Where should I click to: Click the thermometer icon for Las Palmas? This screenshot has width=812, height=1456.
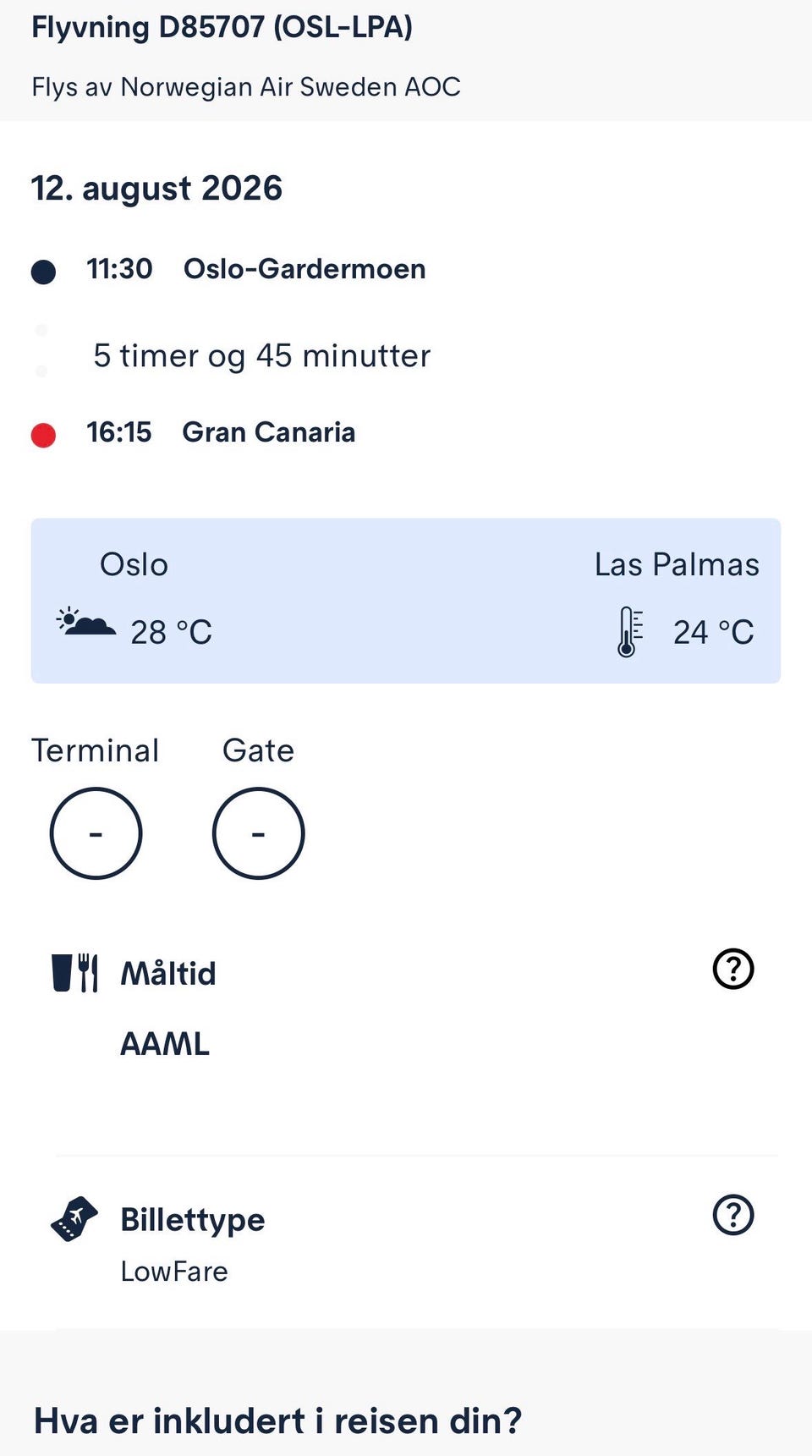pos(630,632)
